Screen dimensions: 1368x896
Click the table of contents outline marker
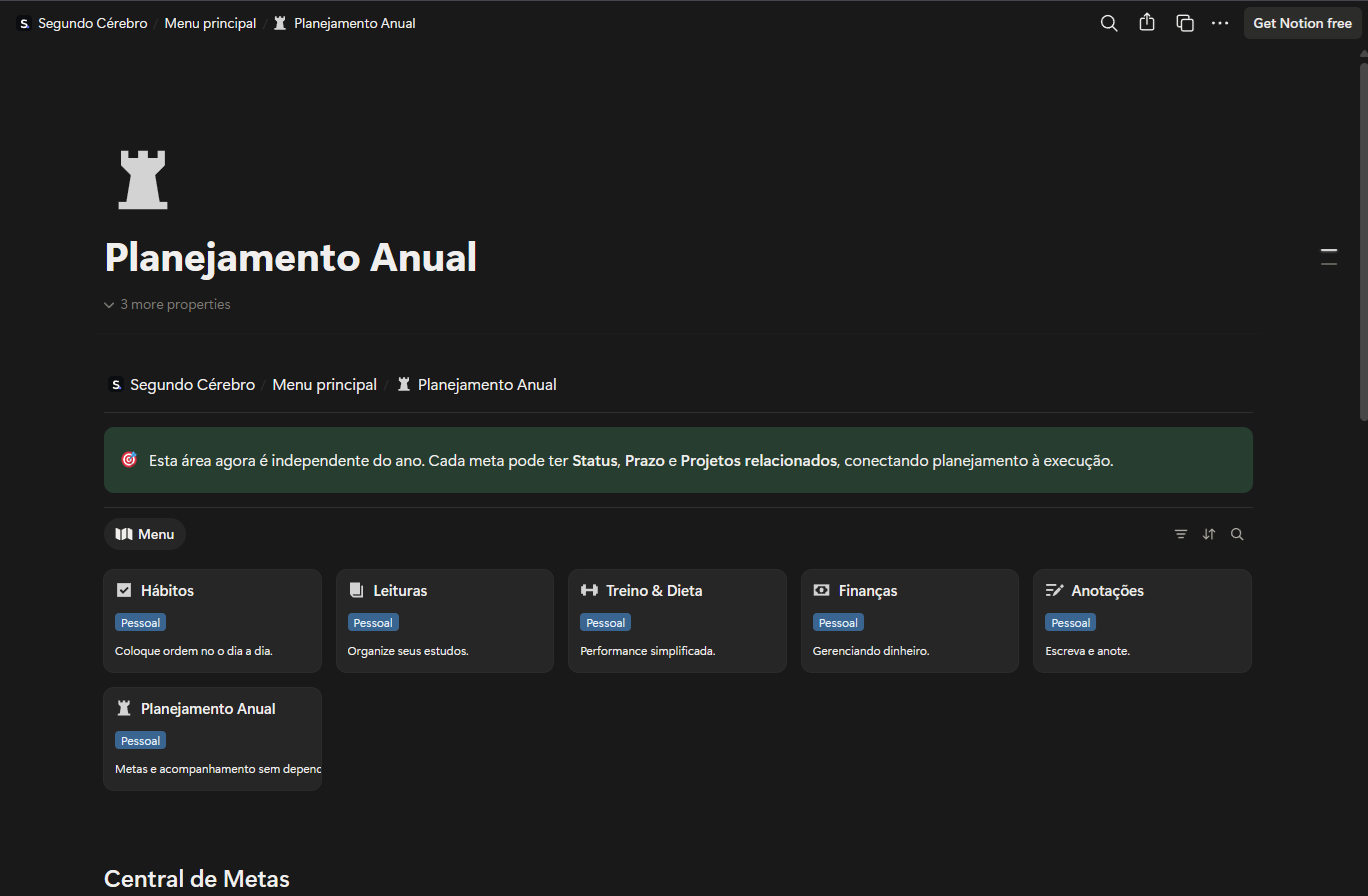click(x=1329, y=256)
